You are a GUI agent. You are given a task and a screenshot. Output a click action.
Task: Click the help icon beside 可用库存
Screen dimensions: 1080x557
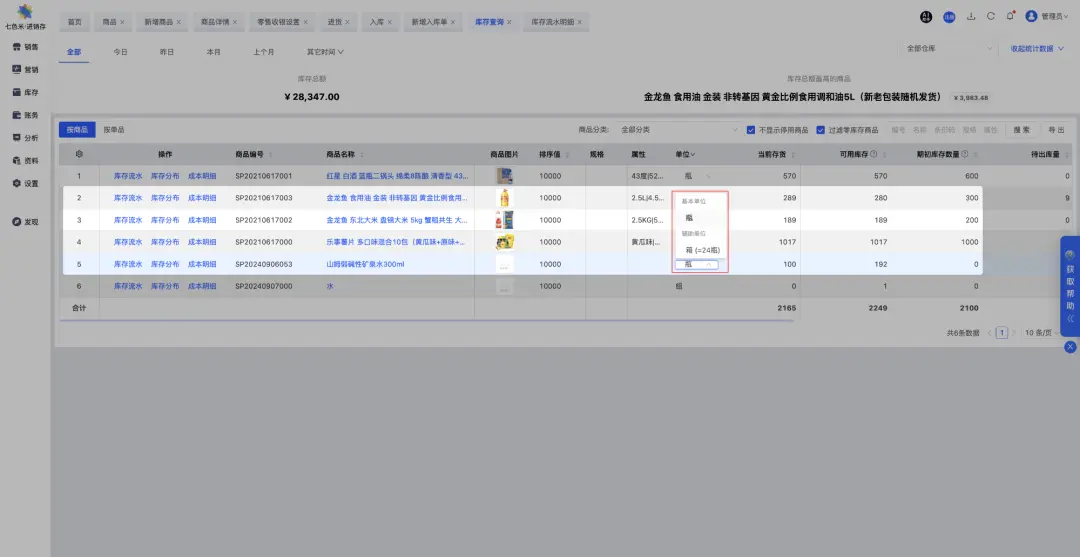coord(873,154)
